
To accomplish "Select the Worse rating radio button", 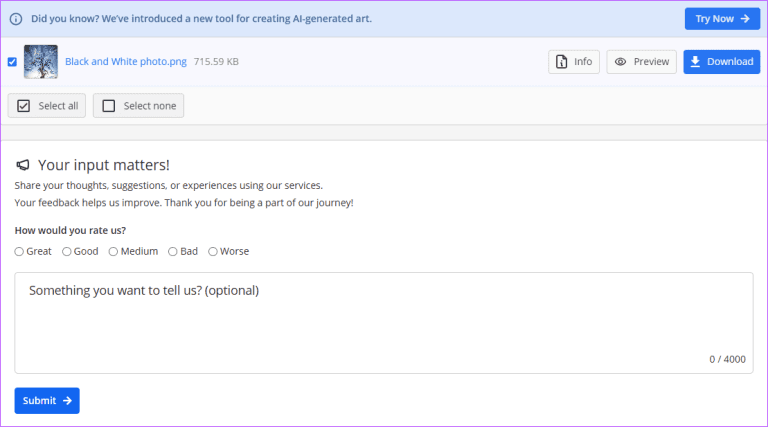I will (213, 251).
